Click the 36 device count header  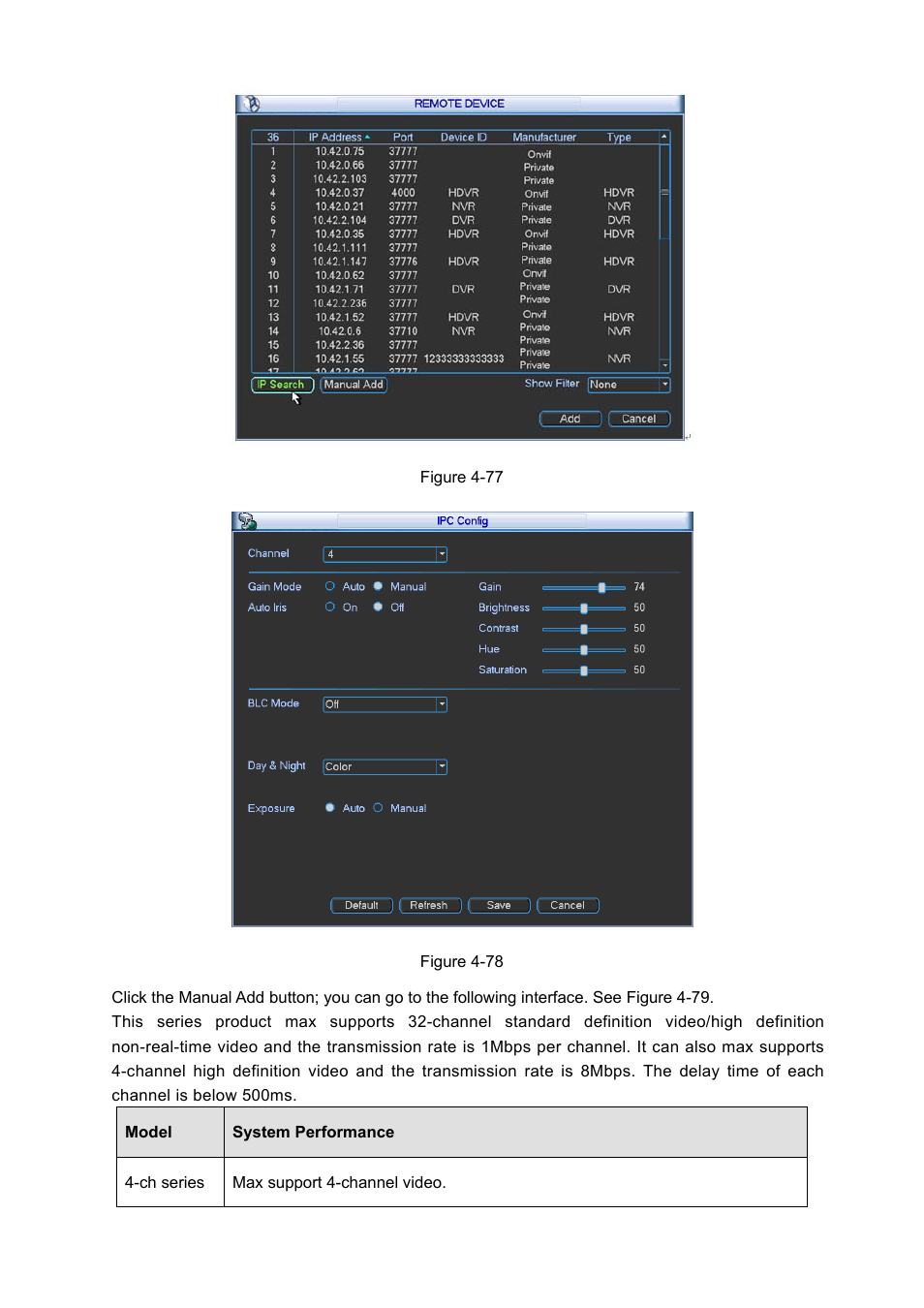[x=273, y=138]
